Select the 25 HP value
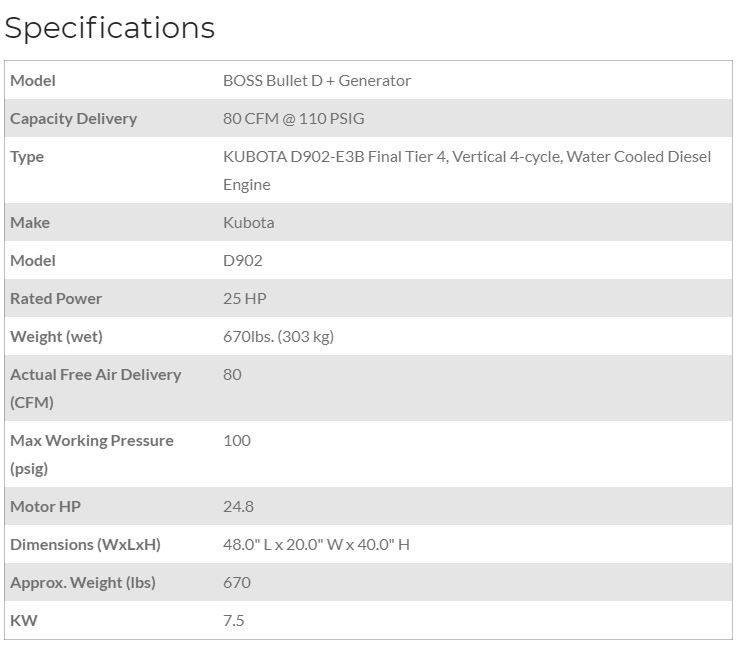Screen dimensions: 752x649 click(245, 298)
